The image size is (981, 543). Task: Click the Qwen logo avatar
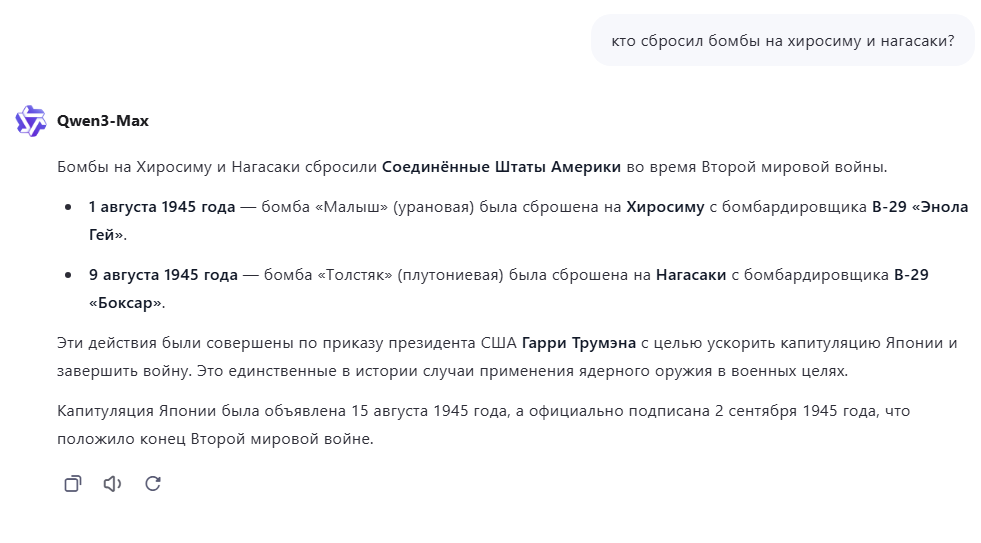[30, 120]
